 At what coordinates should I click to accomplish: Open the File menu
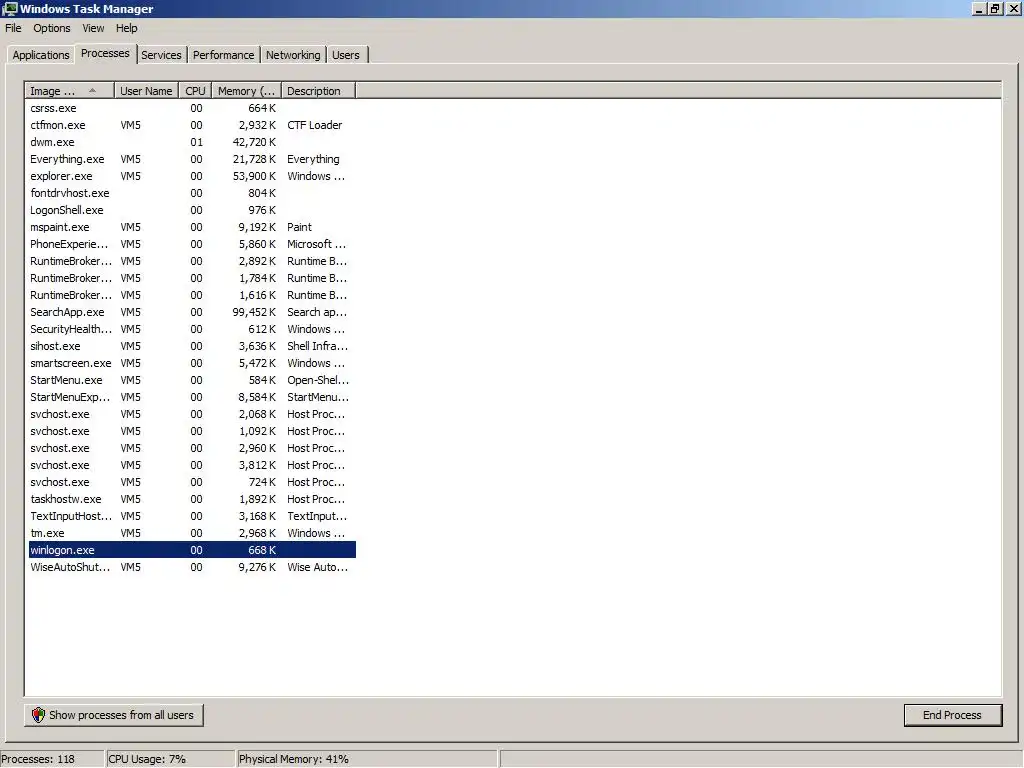click(x=13, y=28)
